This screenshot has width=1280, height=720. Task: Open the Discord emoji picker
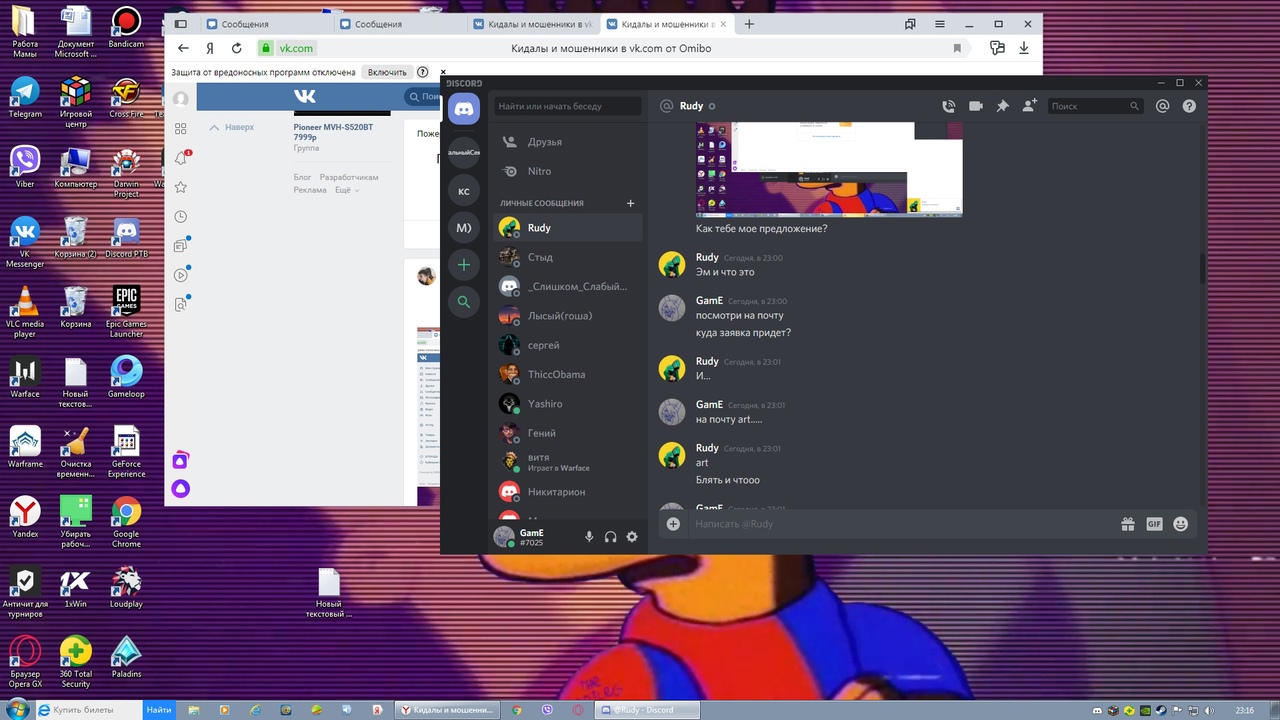tap(1180, 524)
